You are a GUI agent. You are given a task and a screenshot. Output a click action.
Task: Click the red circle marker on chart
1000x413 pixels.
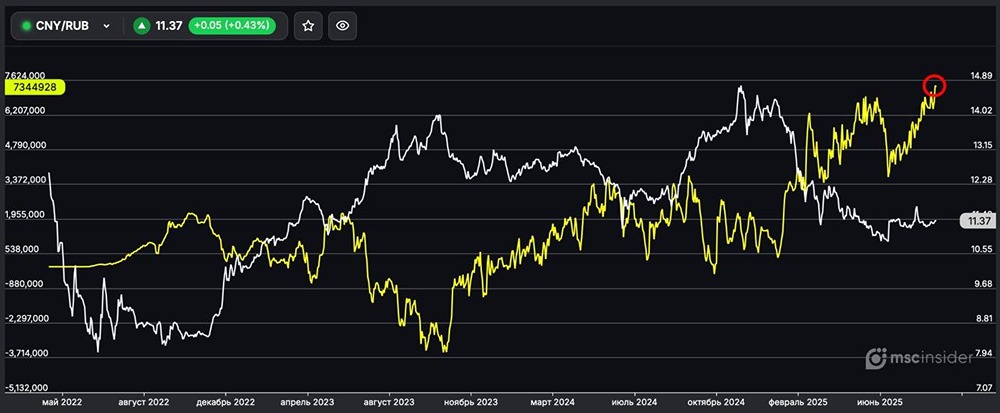pyautogui.click(x=934, y=86)
